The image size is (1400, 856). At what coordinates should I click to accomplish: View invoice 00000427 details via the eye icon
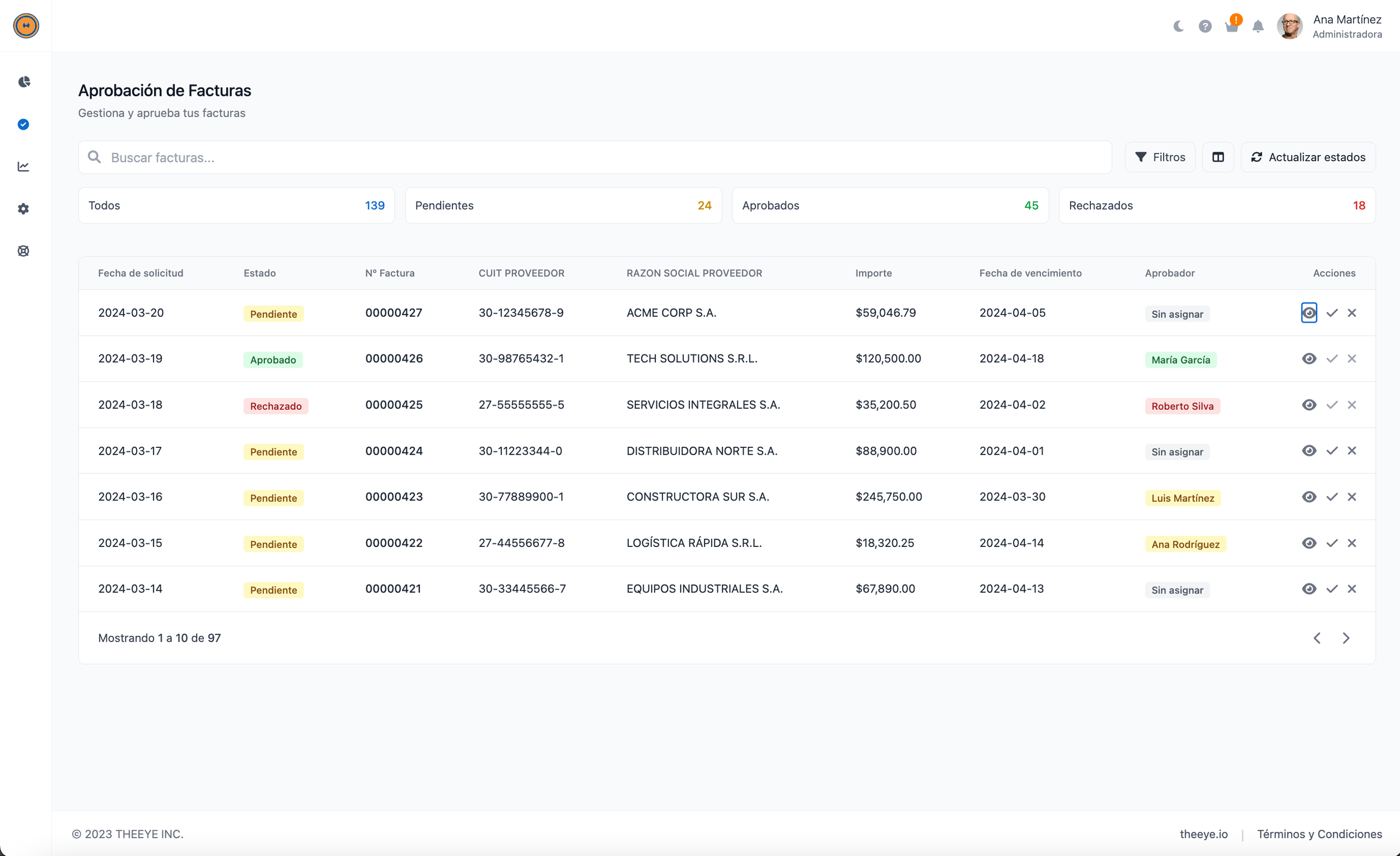tap(1309, 313)
